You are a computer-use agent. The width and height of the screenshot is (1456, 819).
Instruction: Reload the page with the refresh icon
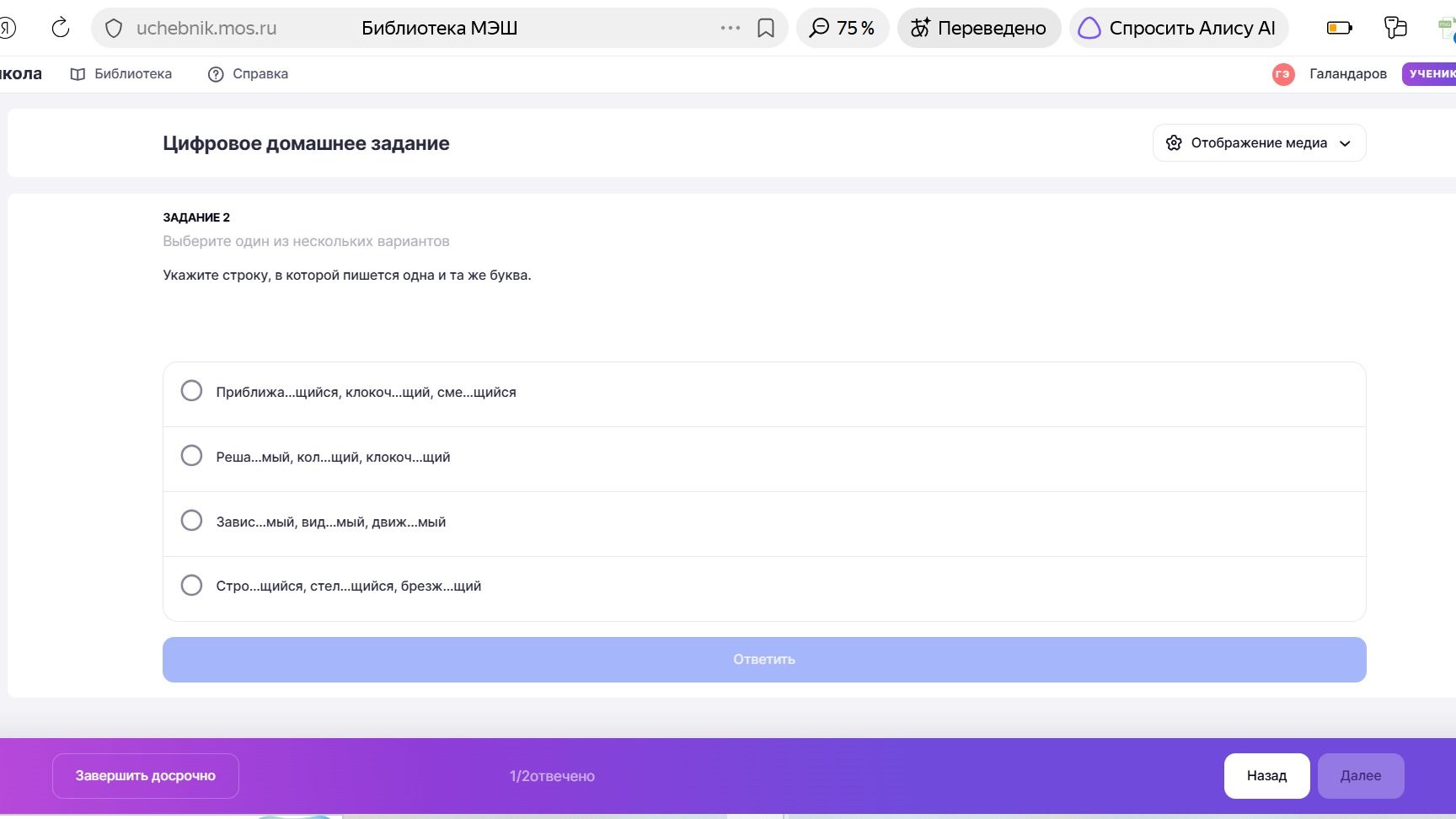click(x=61, y=28)
